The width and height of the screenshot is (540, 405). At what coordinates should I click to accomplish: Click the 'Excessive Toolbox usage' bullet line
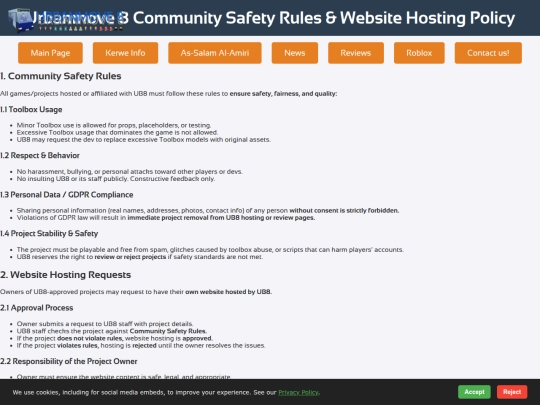(117, 132)
